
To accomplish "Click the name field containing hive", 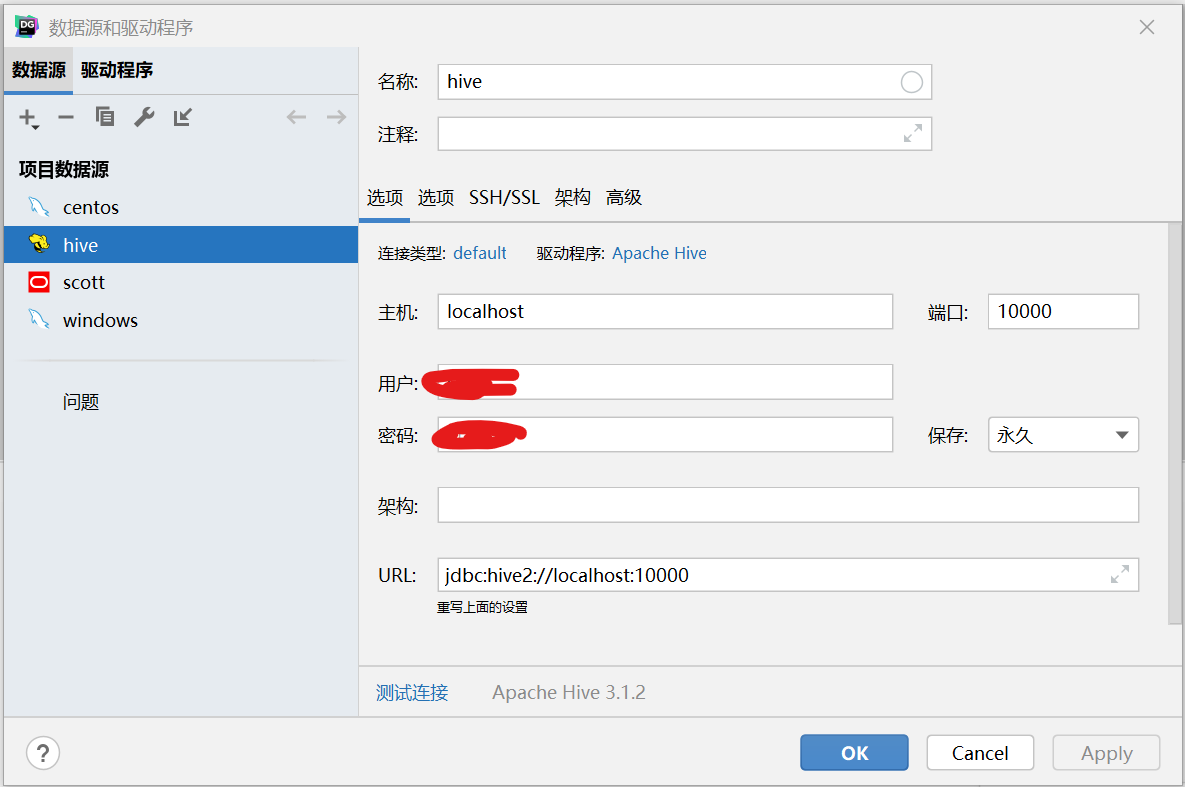I will point(684,82).
